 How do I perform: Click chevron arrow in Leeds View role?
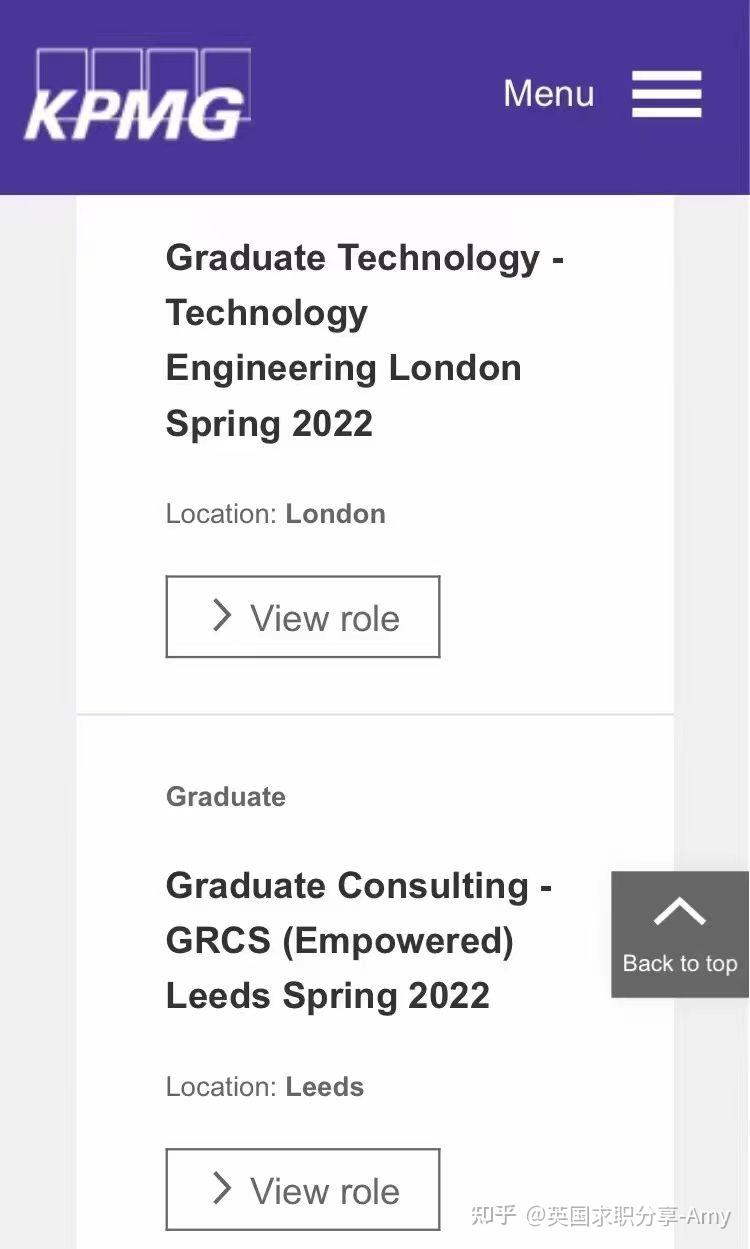tap(222, 1189)
